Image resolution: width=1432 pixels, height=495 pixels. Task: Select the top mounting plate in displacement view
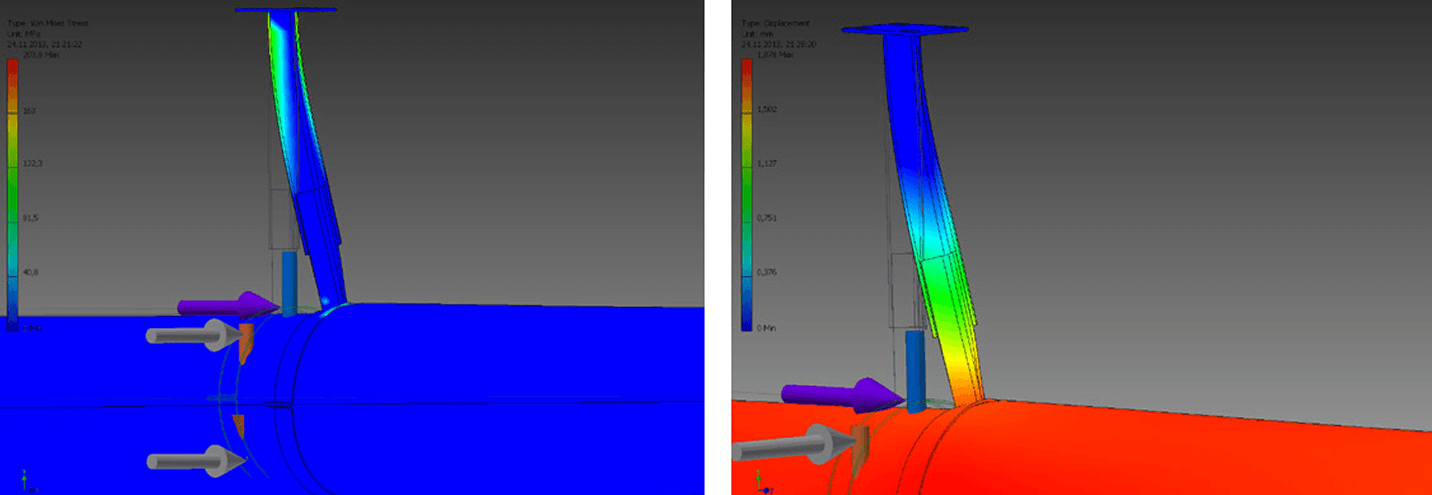(904, 30)
